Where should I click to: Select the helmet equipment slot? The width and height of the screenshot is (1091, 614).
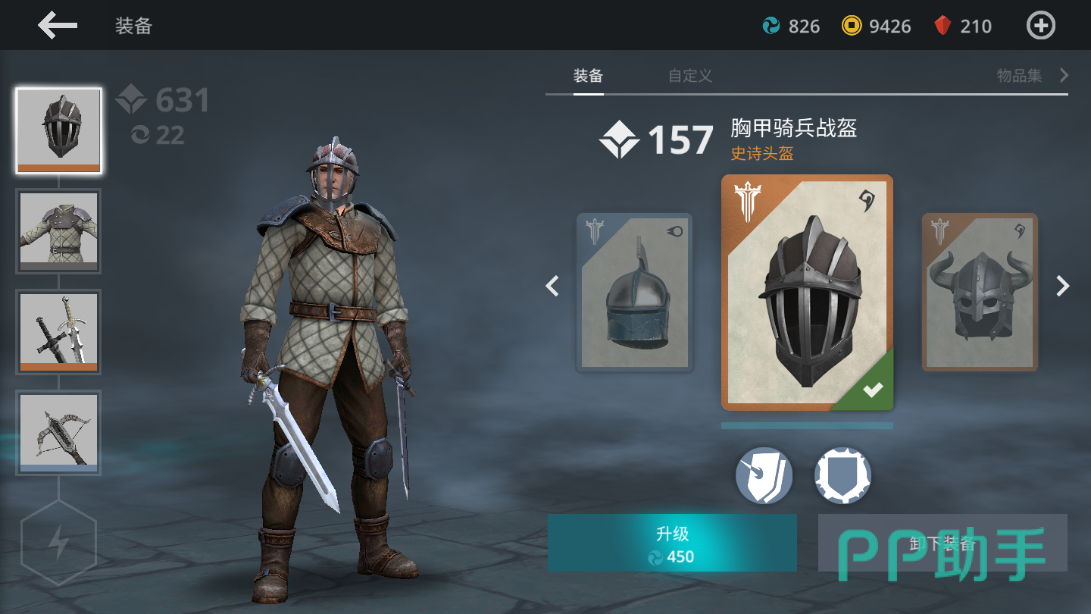58,130
